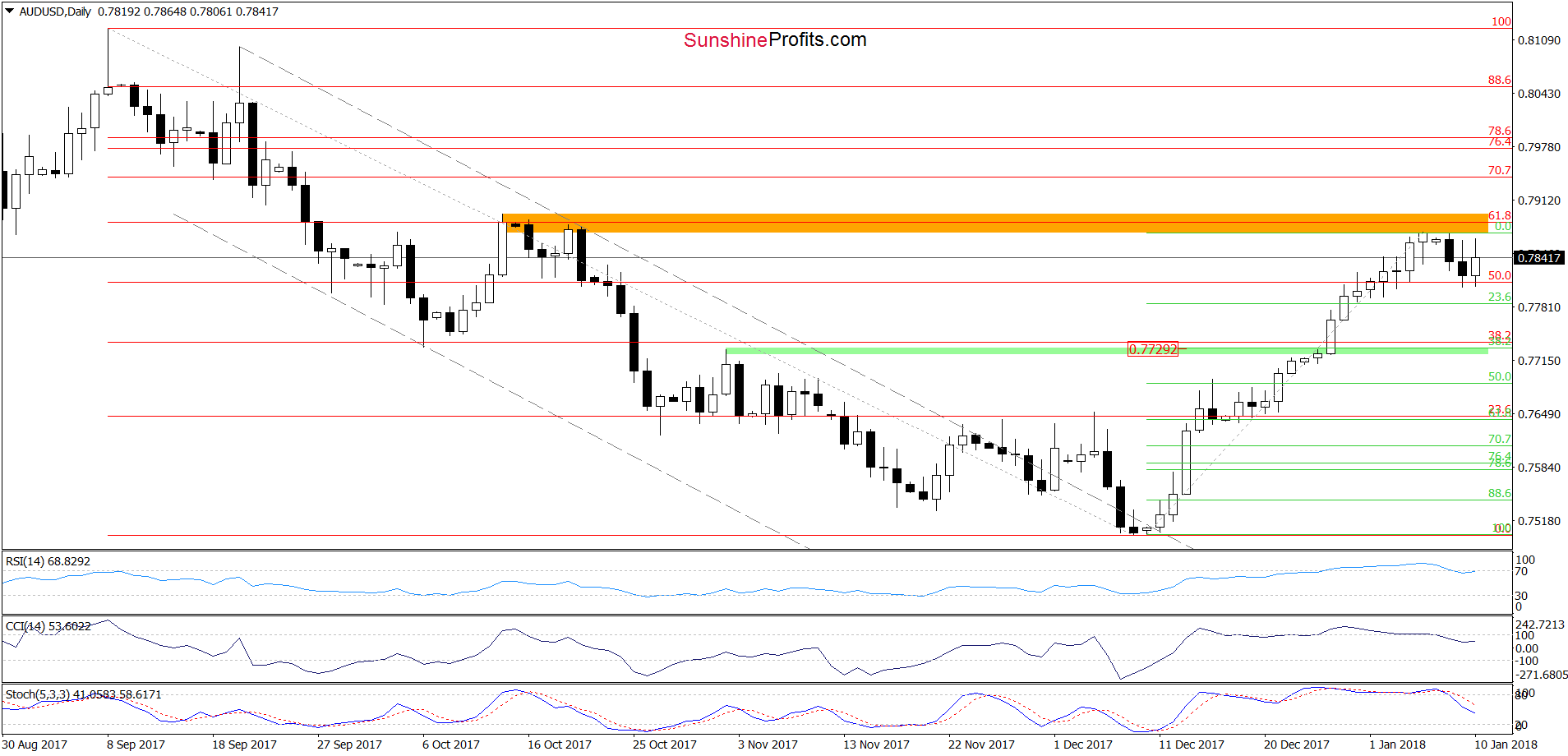
Task: Select the 0.75840 price axis label
Action: [1538, 468]
